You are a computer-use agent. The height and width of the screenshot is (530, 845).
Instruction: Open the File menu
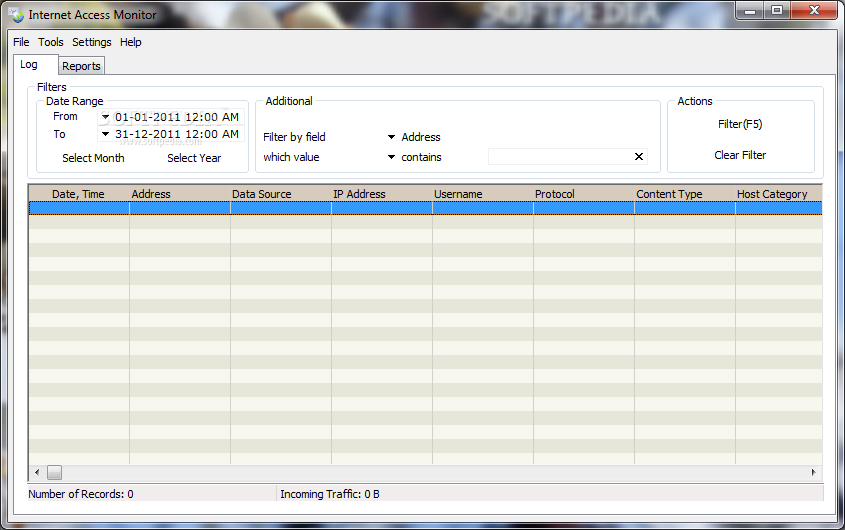(x=21, y=42)
